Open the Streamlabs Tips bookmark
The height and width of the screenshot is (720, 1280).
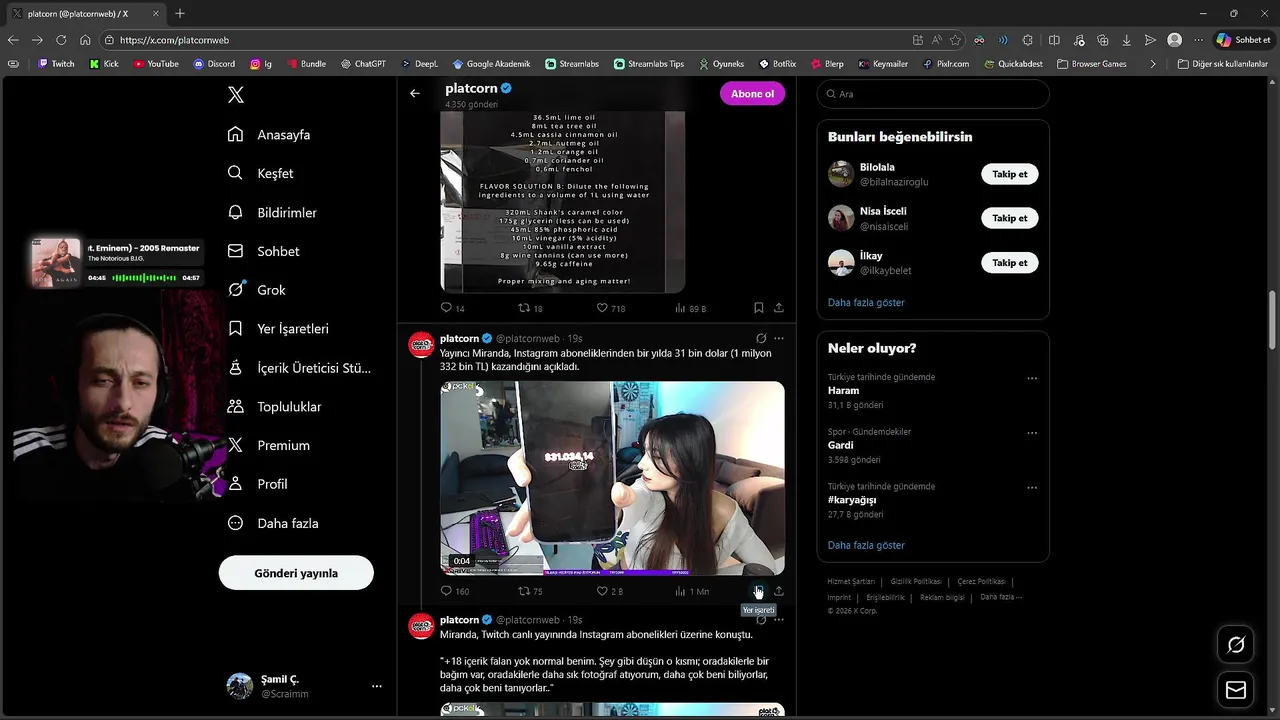click(x=649, y=64)
